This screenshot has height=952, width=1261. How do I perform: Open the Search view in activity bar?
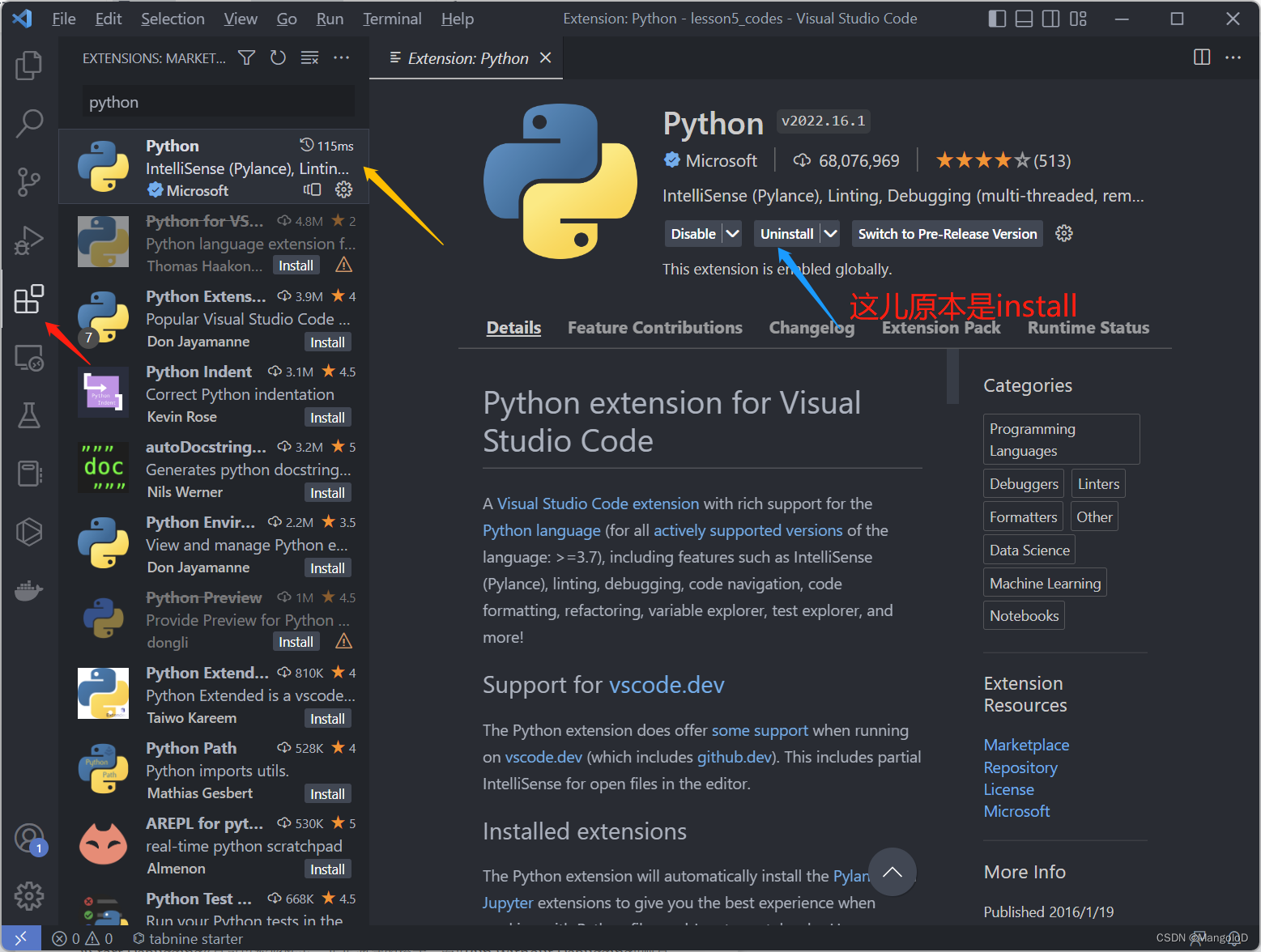pos(29,124)
